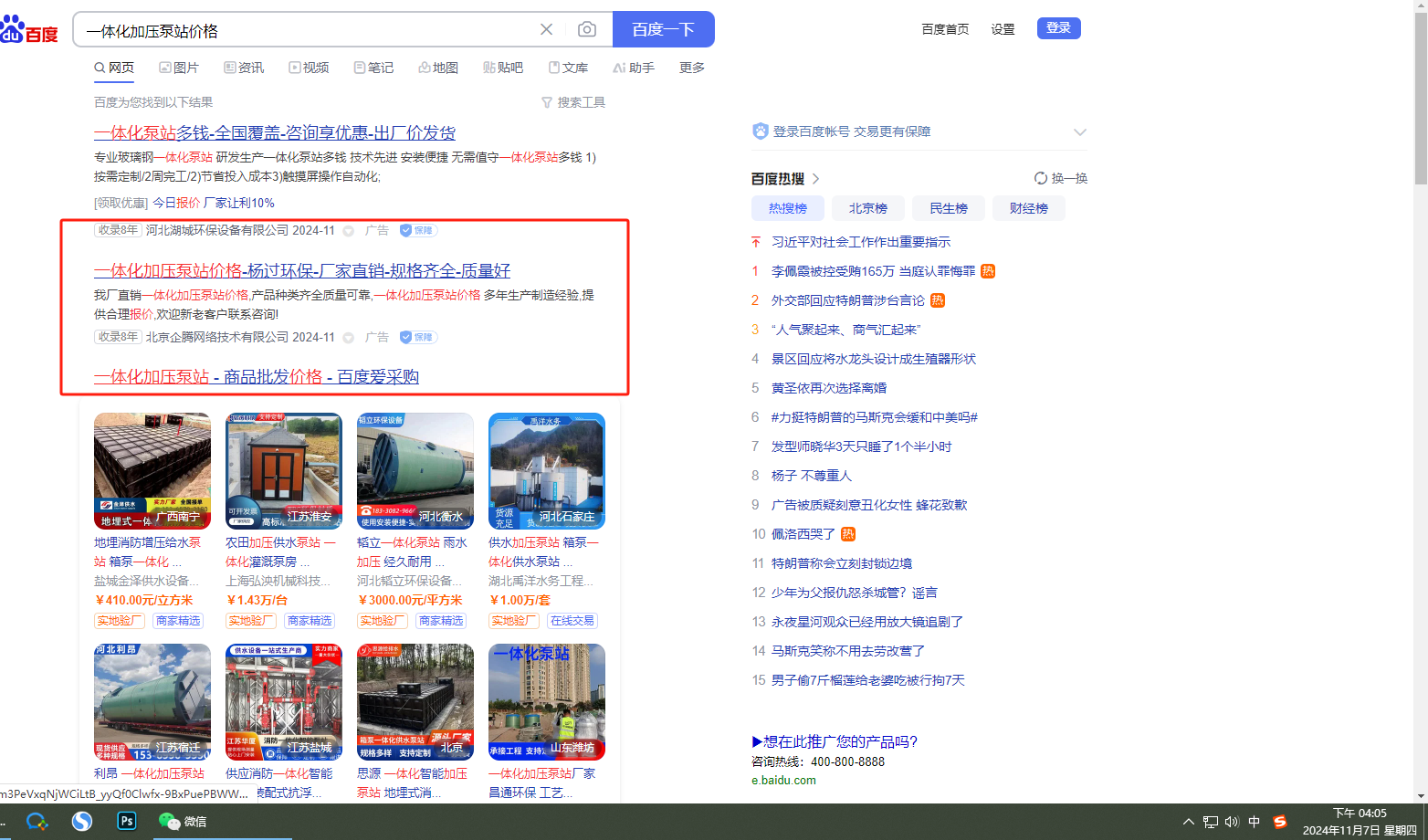Select the 民生榜 tab
Viewport: 1428px width, 840px height.
[949, 208]
